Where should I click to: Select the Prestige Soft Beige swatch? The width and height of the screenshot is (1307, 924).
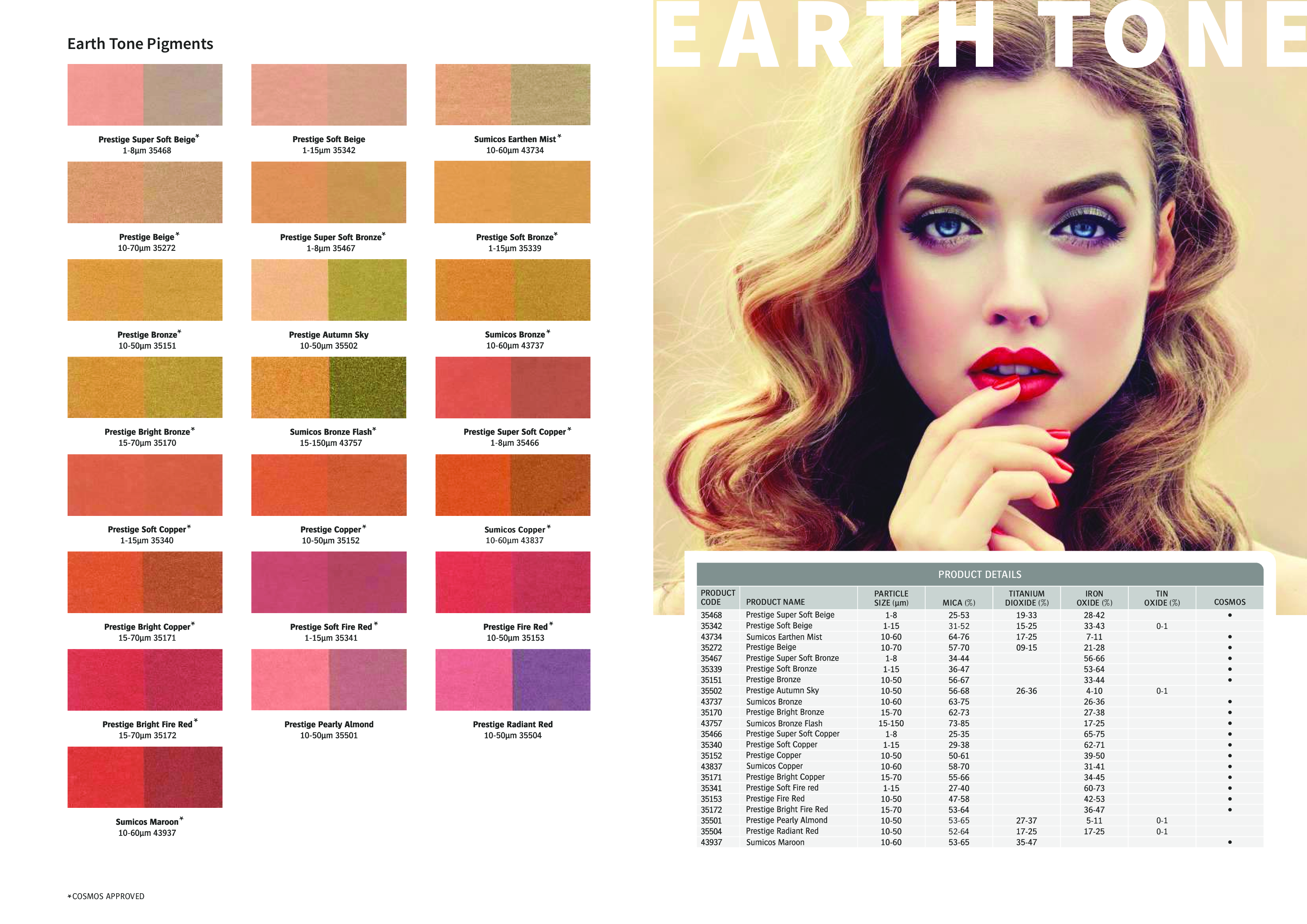tap(329, 94)
